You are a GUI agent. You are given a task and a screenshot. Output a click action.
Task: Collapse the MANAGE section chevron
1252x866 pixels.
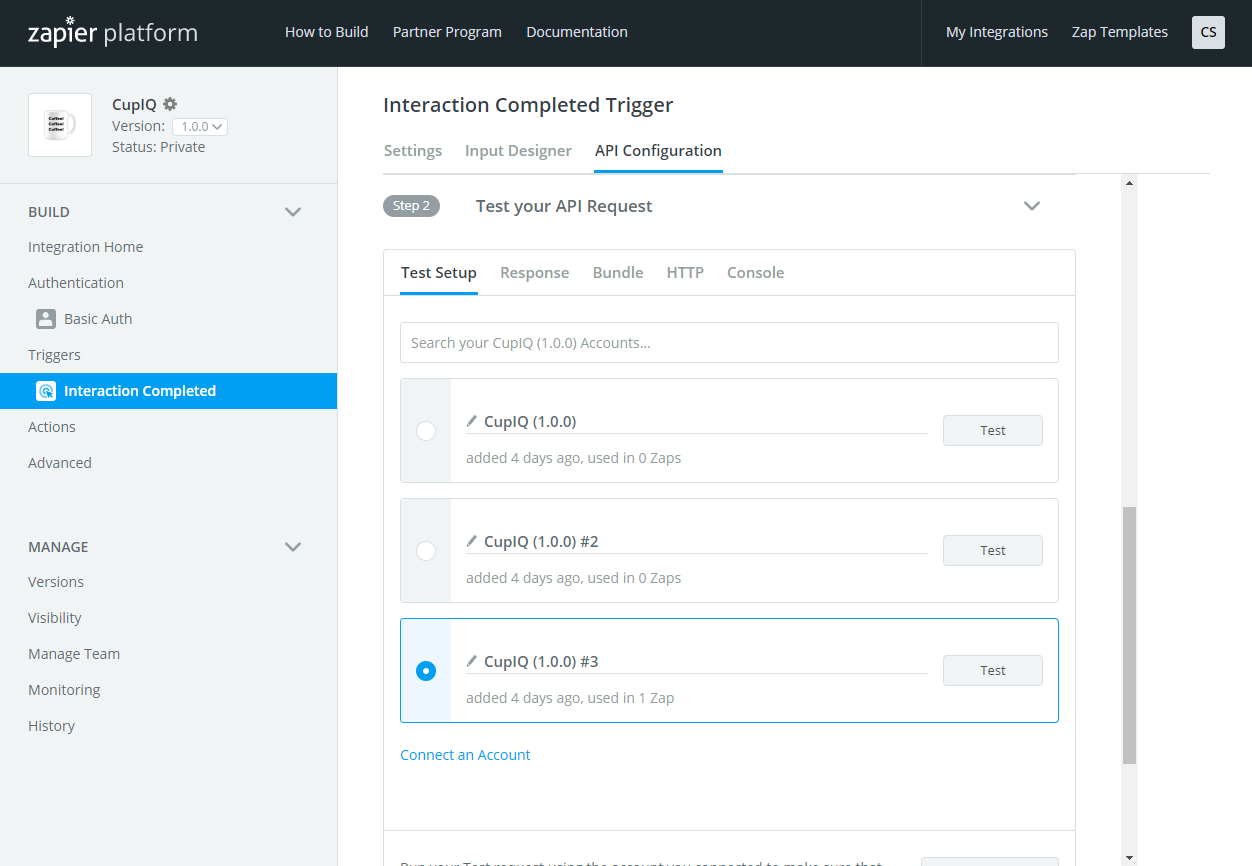coord(293,547)
